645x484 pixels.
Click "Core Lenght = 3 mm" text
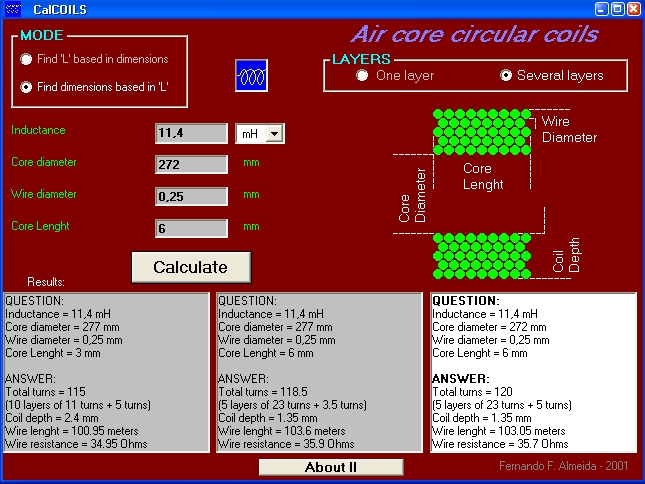(x=53, y=353)
